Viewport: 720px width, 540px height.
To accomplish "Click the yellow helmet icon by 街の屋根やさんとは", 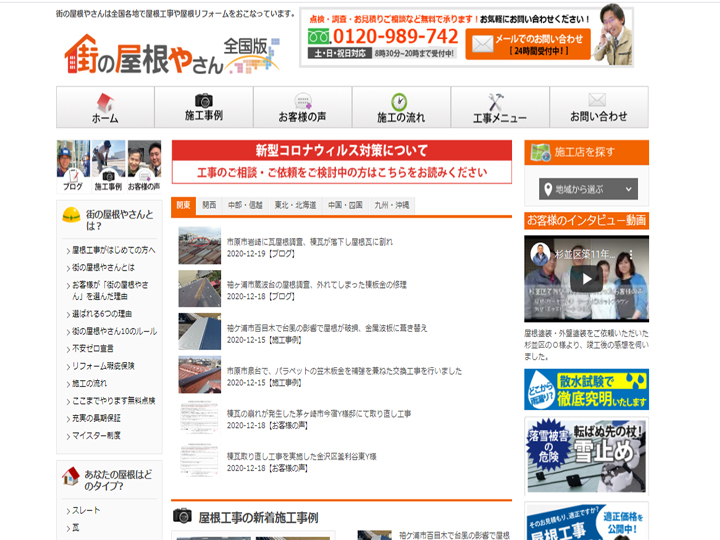I will (x=71, y=215).
